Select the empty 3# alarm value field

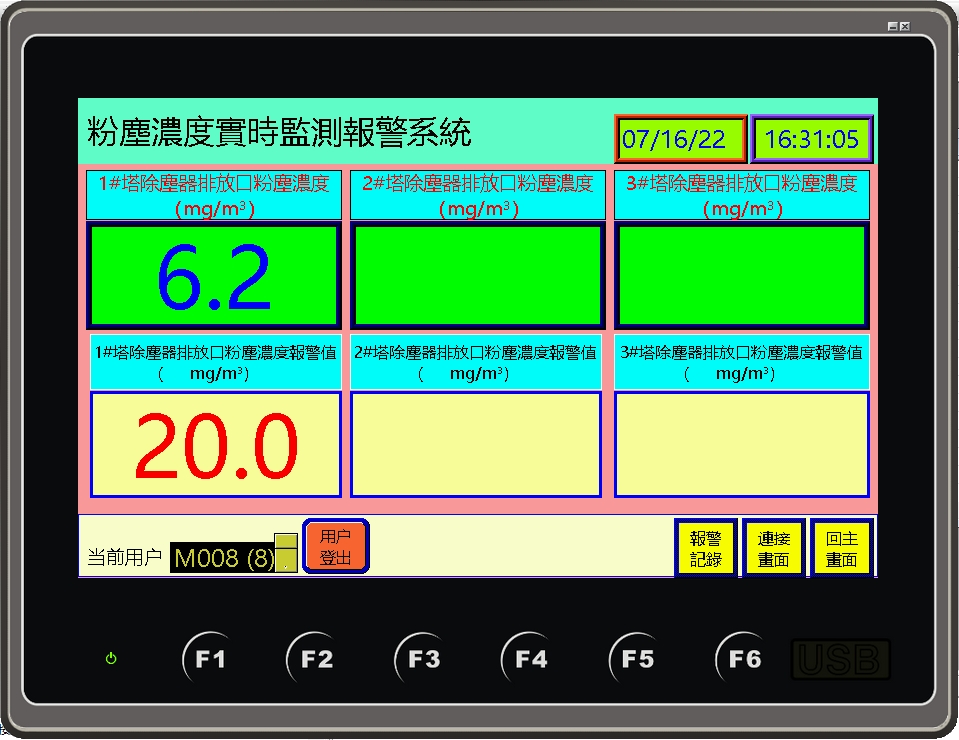click(x=741, y=445)
